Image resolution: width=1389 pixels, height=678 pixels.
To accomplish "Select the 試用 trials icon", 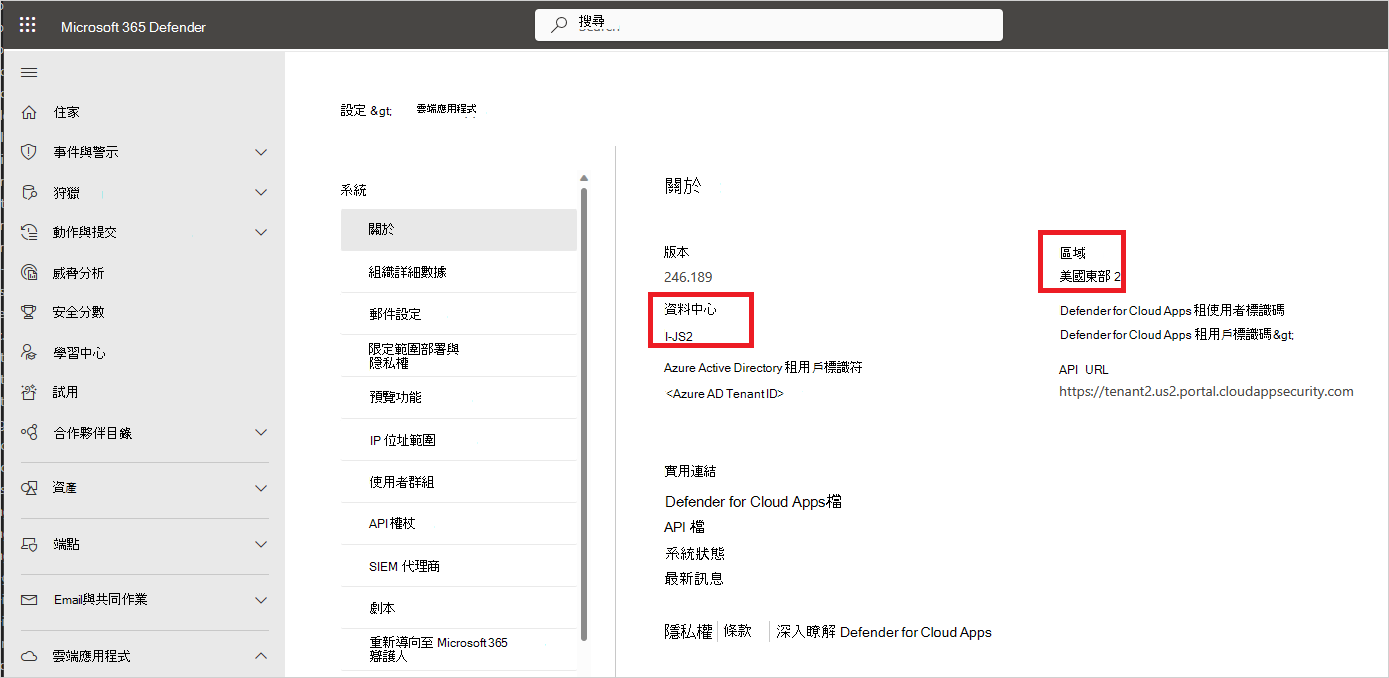I will pyautogui.click(x=29, y=391).
